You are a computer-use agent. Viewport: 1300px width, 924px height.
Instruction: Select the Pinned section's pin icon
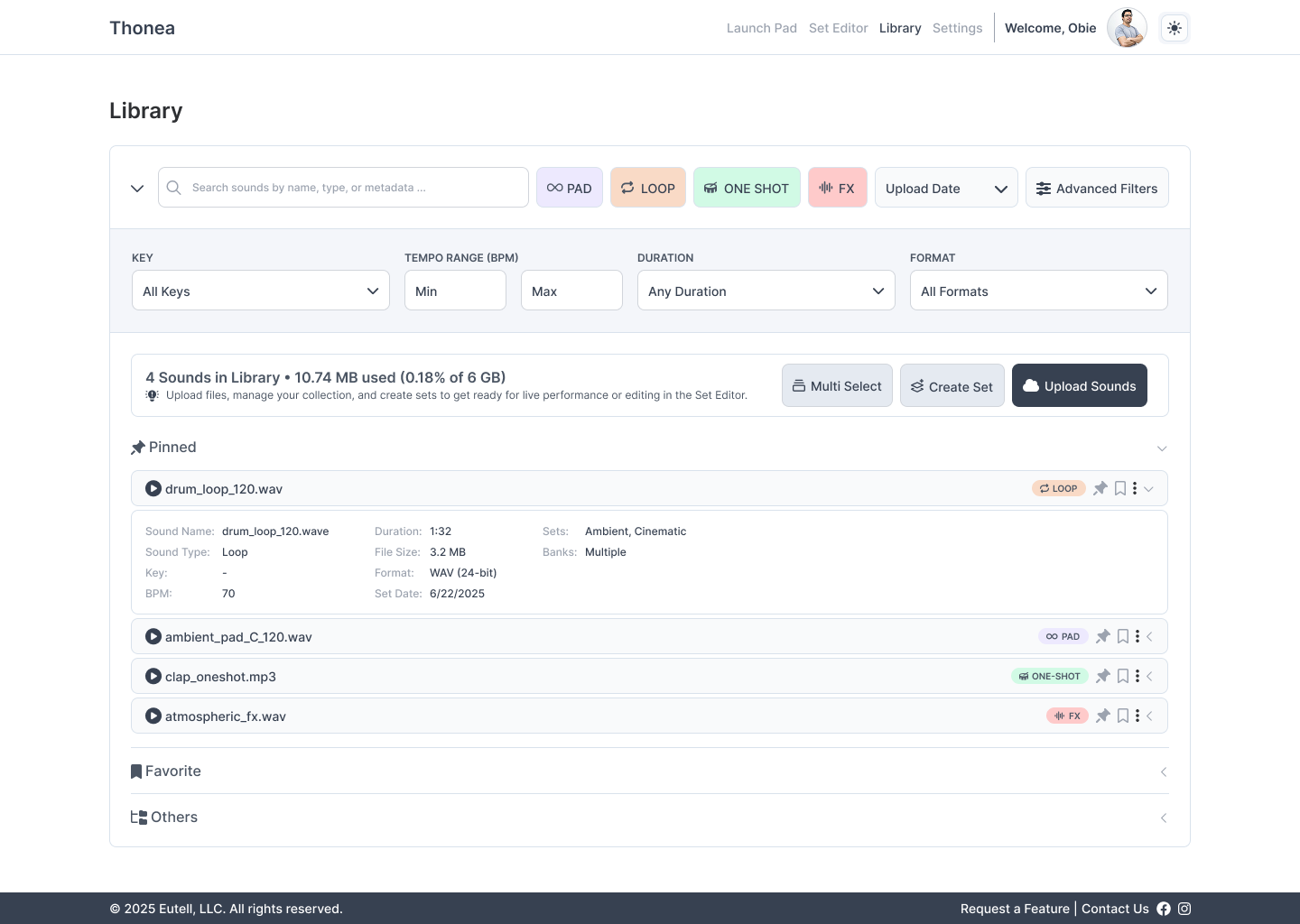click(138, 447)
